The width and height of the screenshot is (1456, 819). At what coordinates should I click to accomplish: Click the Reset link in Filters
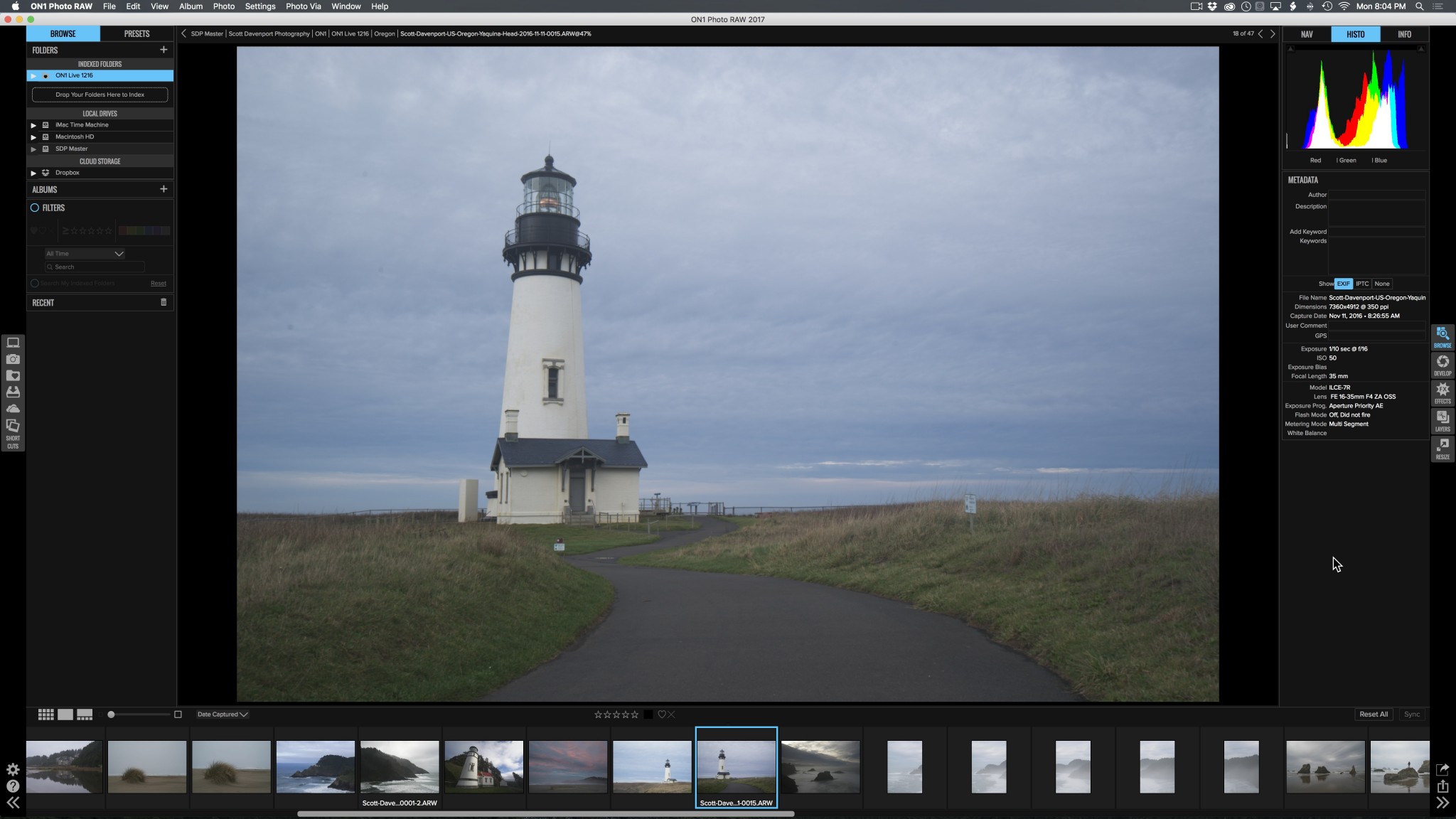click(x=159, y=283)
